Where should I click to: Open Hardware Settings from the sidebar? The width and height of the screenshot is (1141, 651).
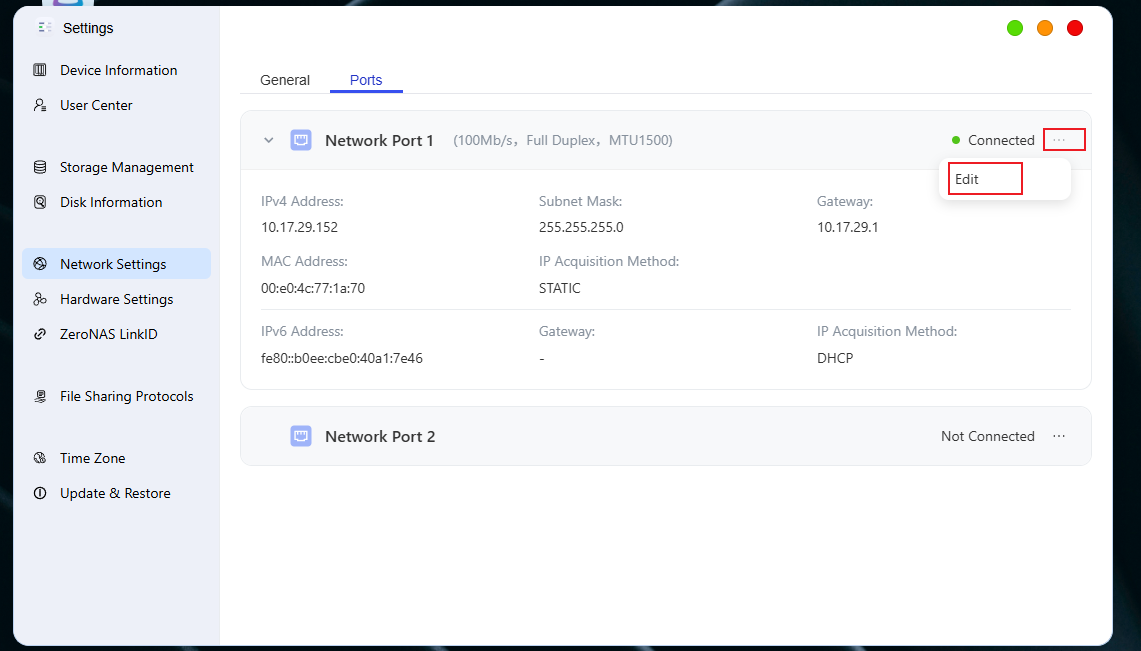pyautogui.click(x=116, y=299)
